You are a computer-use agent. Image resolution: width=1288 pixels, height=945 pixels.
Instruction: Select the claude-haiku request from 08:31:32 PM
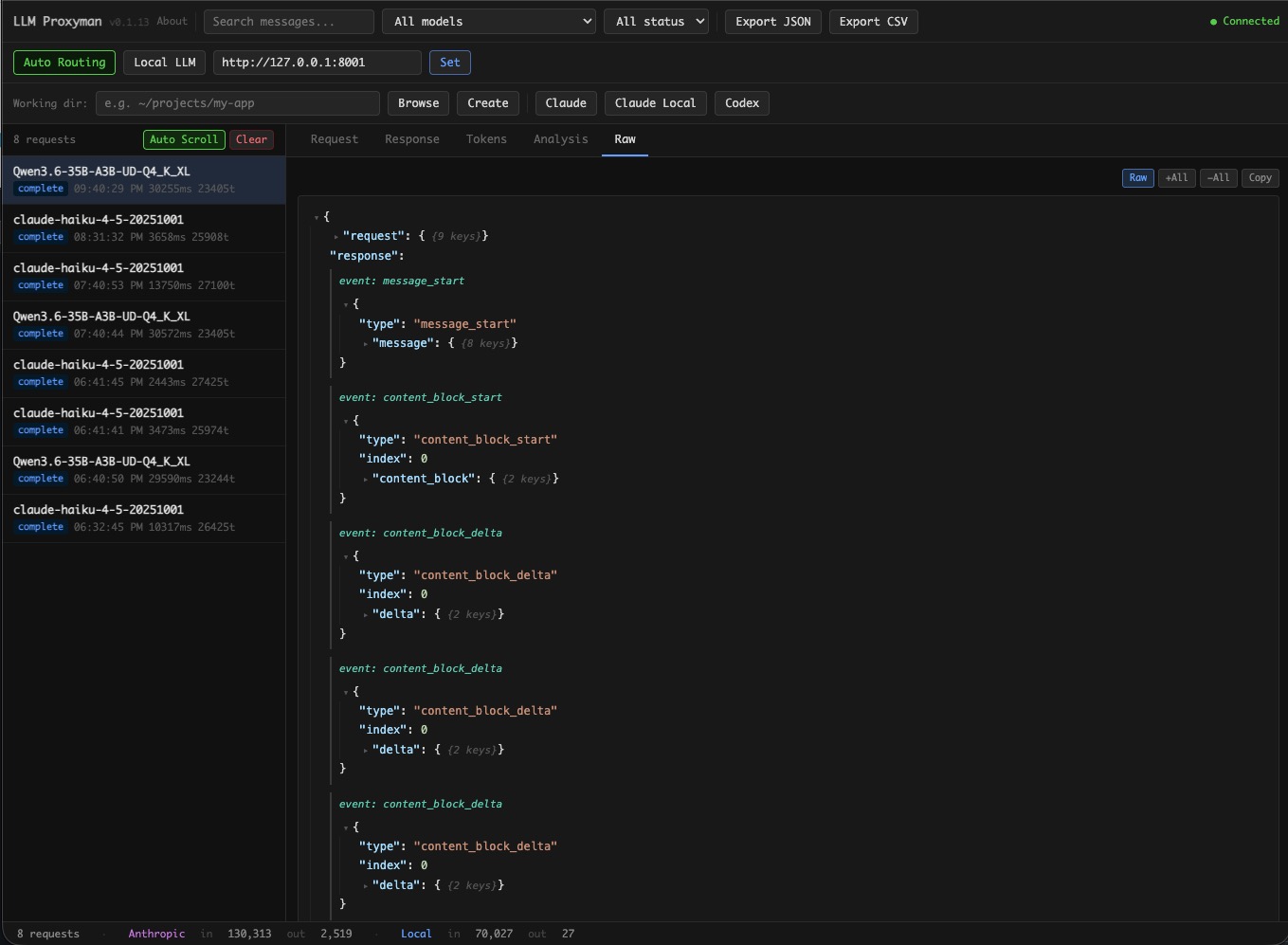(x=143, y=228)
